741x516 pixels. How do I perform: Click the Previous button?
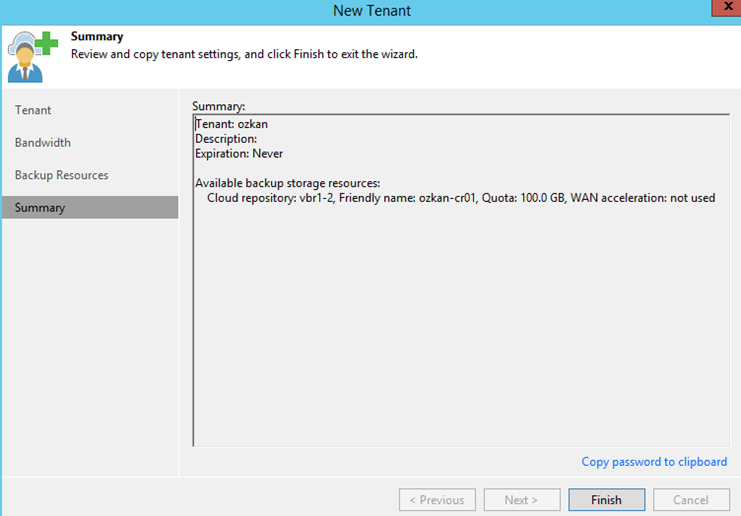pyautogui.click(x=437, y=499)
